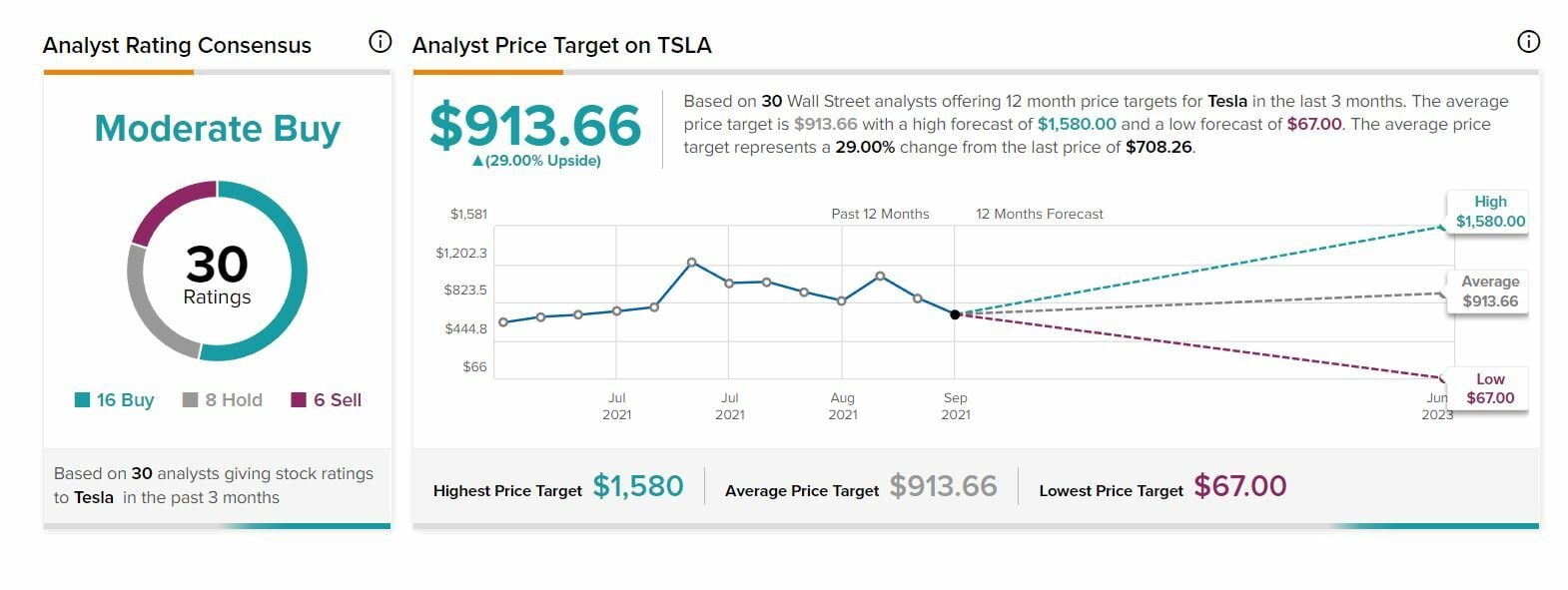Screen dimensions: 1568x590
Task: Click info icon beside Analyst Price Target
Action: click(1528, 42)
